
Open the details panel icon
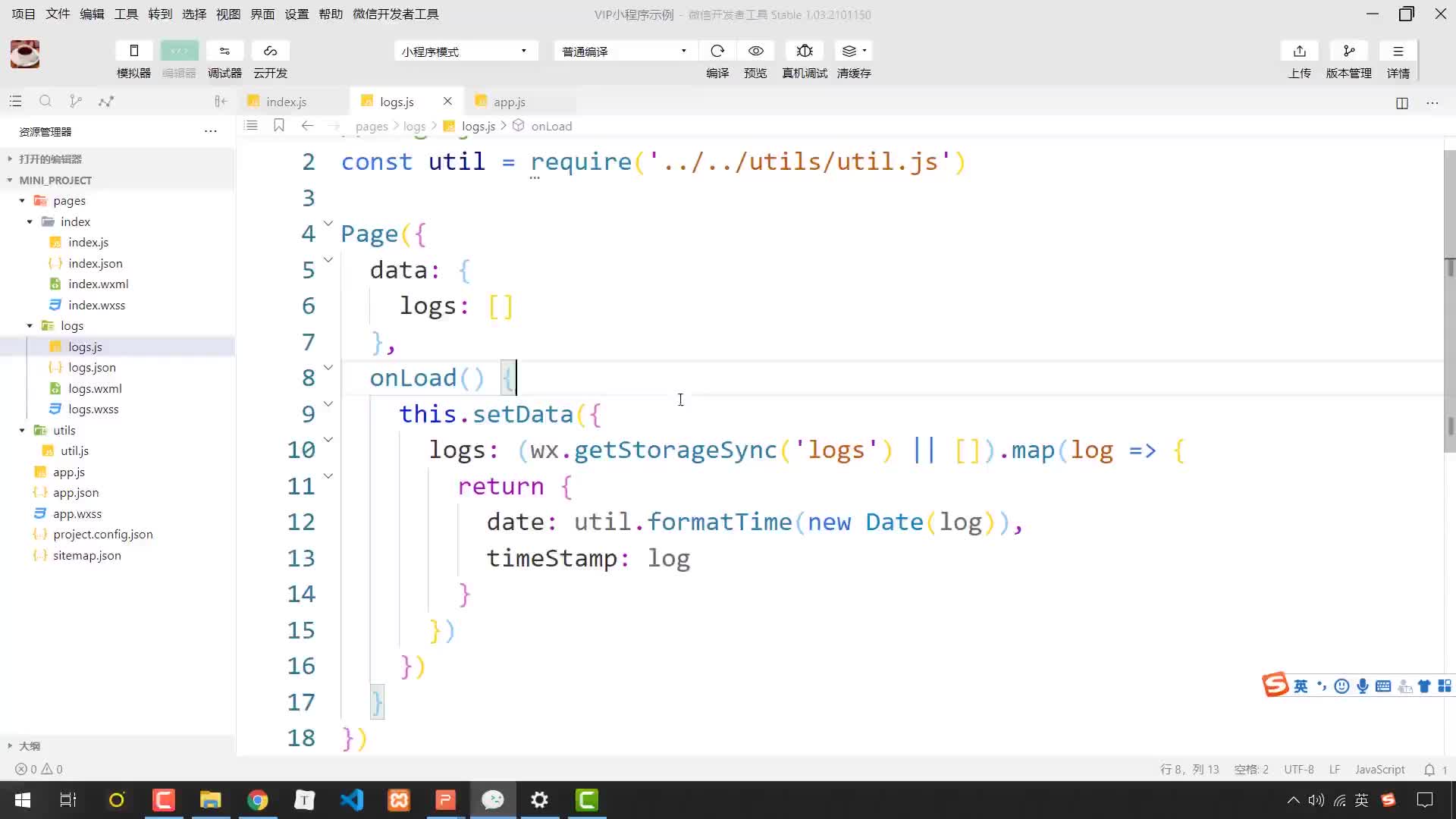1398,51
